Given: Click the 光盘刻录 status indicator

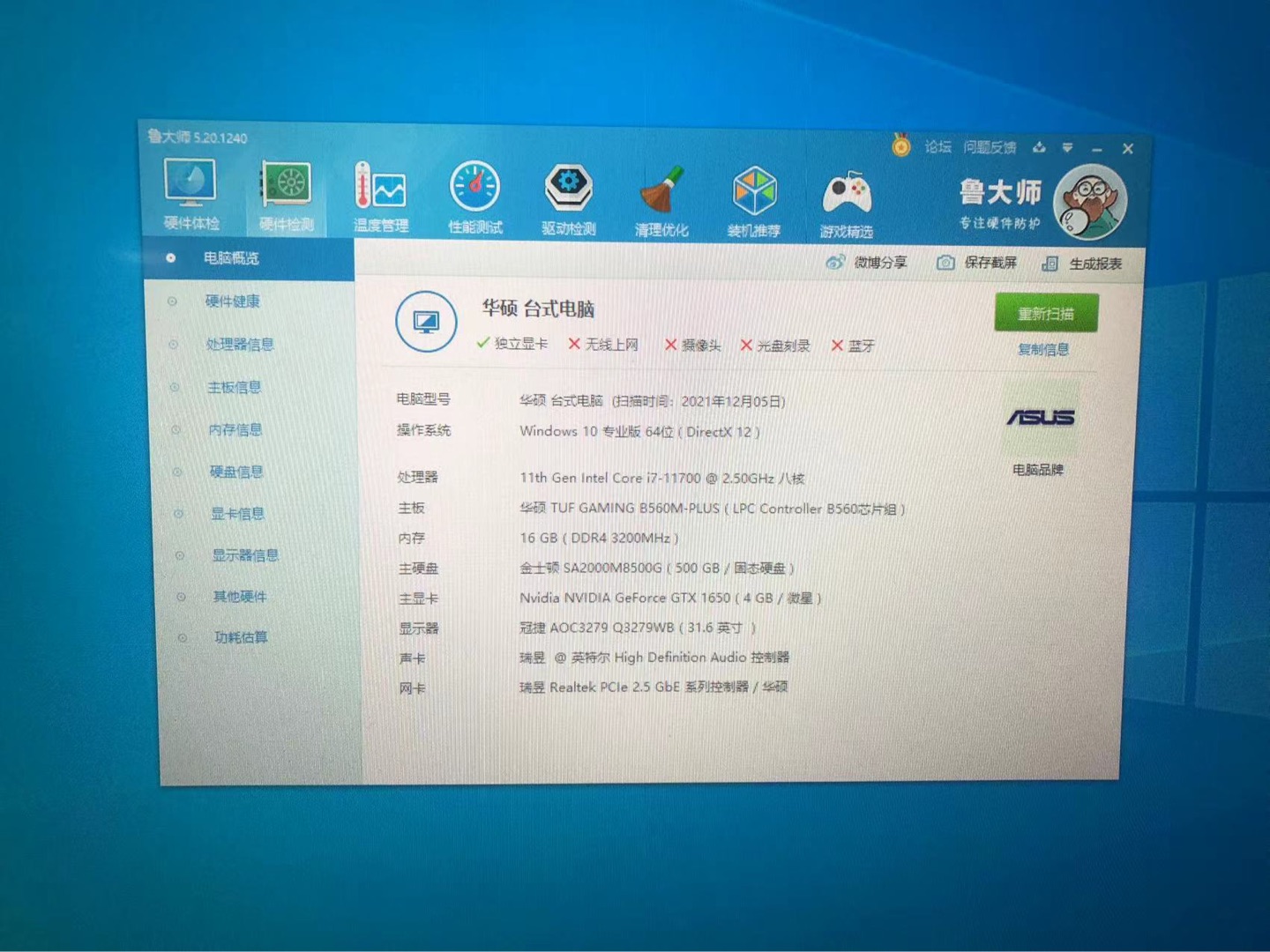Looking at the screenshot, I should click(x=775, y=346).
